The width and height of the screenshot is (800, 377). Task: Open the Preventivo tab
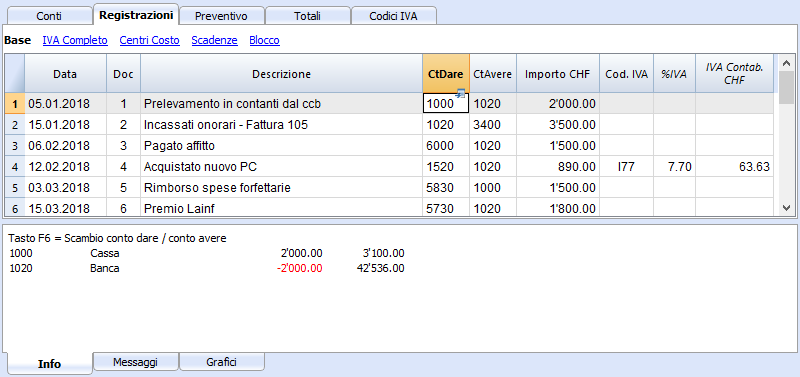pos(221,16)
